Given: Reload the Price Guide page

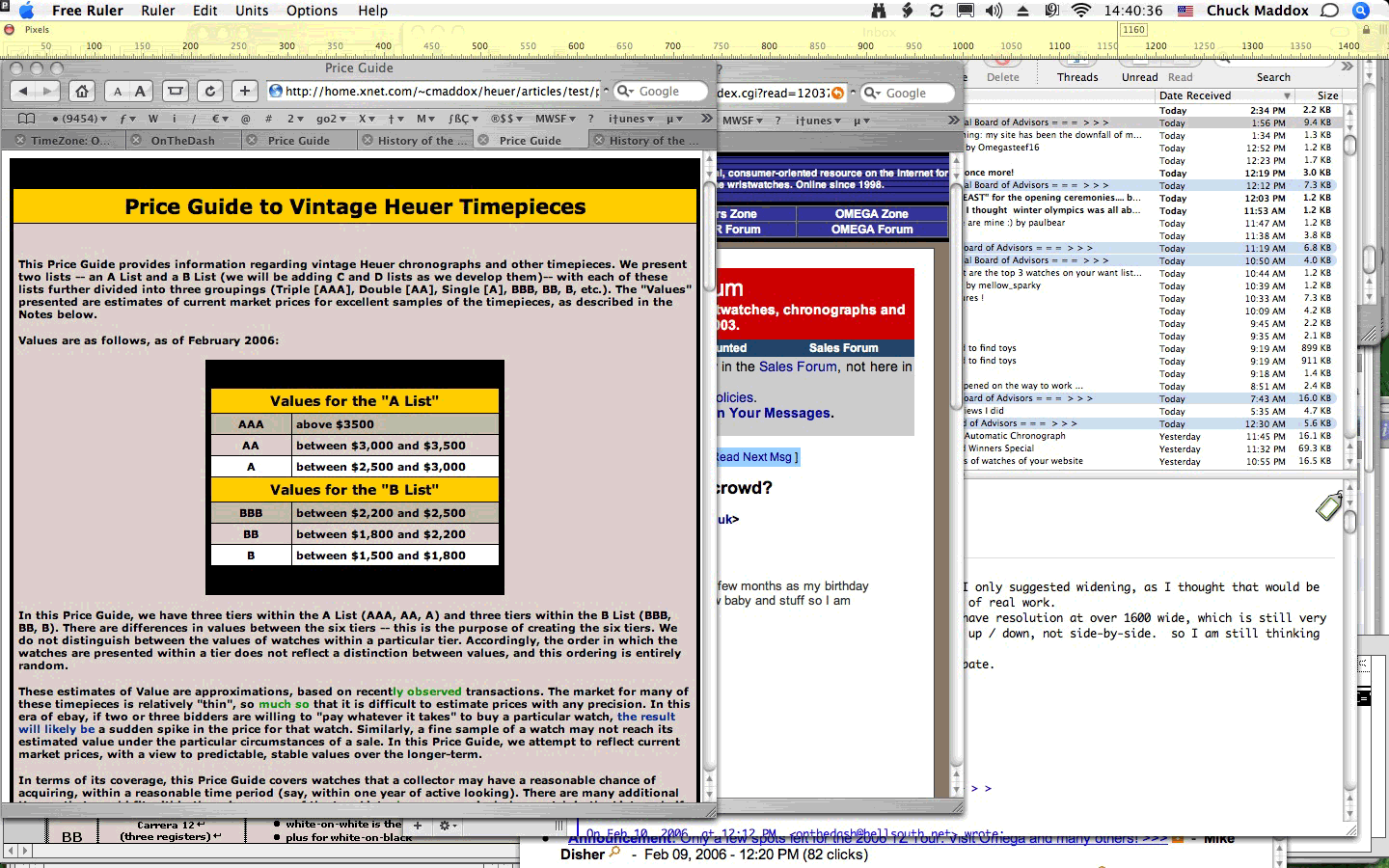Looking at the screenshot, I should click(209, 91).
